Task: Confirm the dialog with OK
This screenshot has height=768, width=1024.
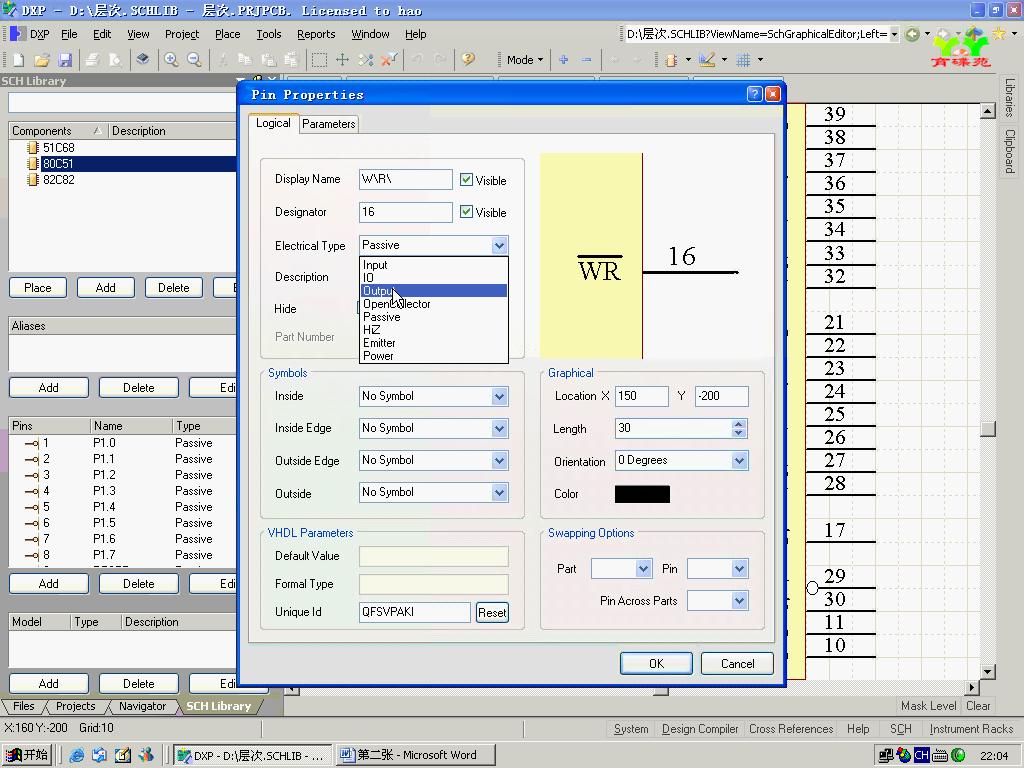Action: point(656,664)
